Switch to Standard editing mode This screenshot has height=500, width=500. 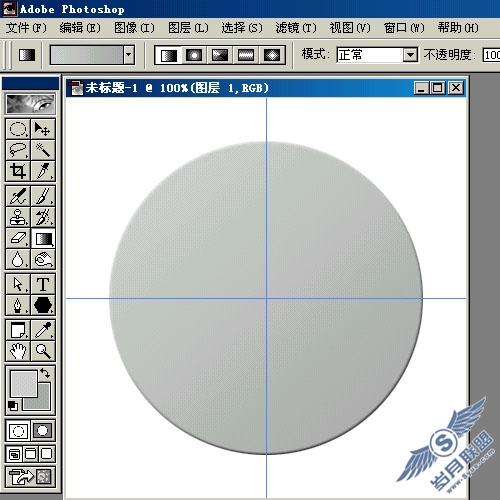pos(18,431)
